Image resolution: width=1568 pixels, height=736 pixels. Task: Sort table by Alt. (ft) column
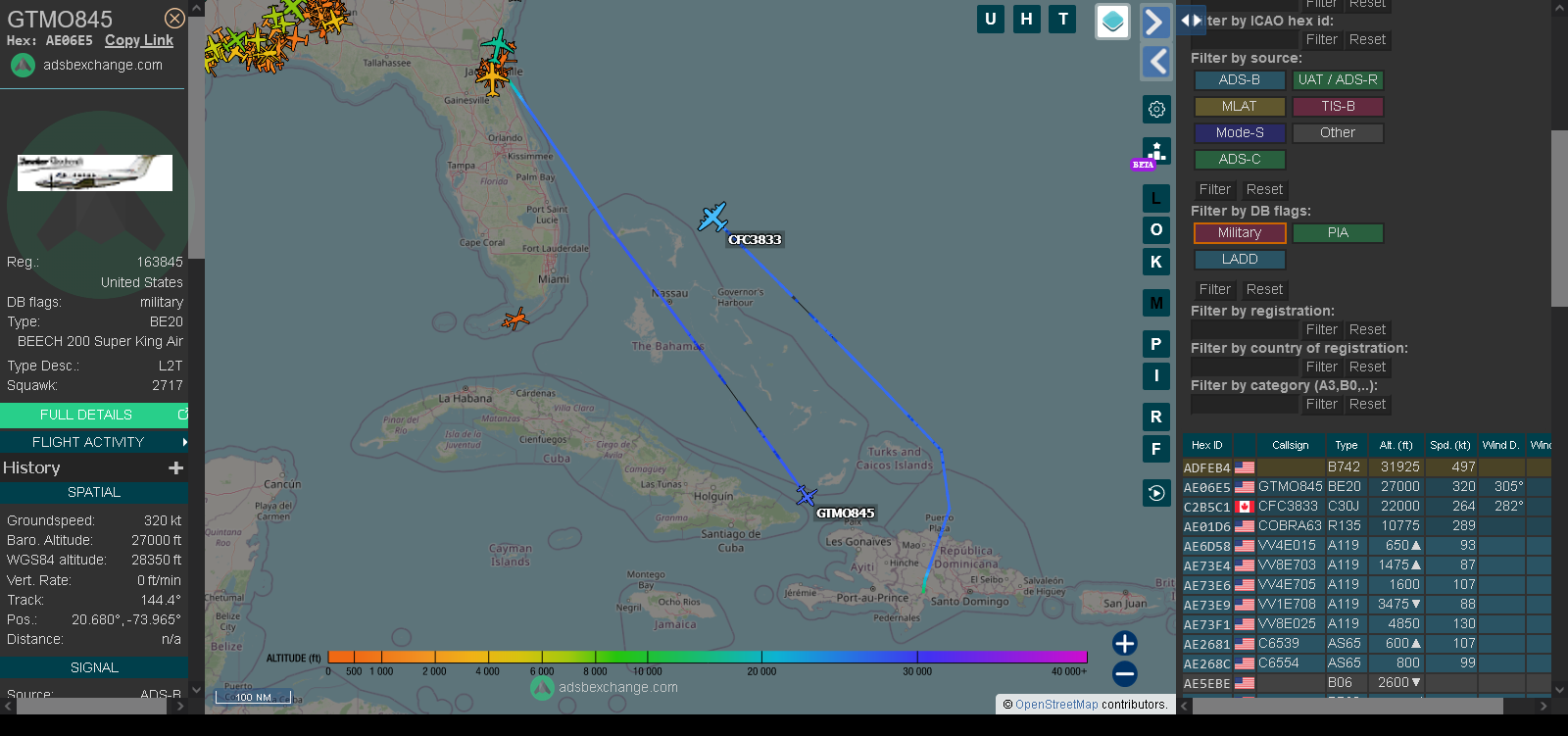pyautogui.click(x=1396, y=445)
